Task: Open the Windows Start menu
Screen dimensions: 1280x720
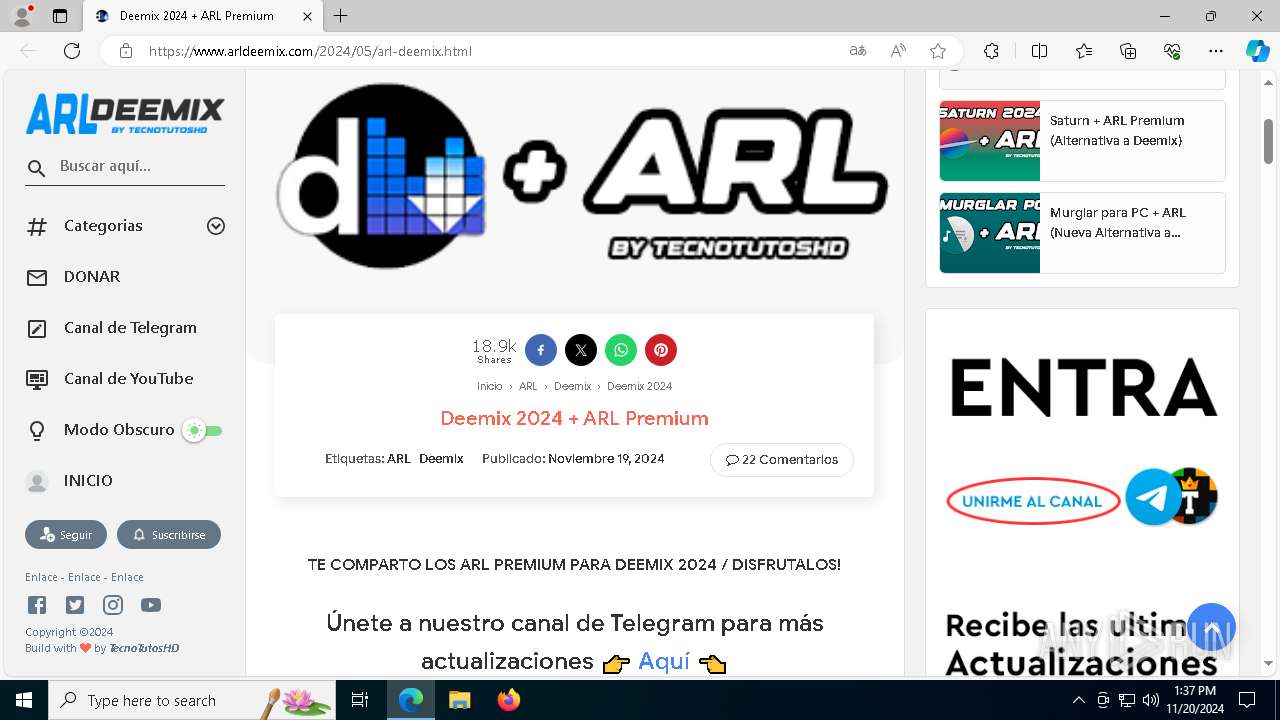Action: pyautogui.click(x=23, y=700)
